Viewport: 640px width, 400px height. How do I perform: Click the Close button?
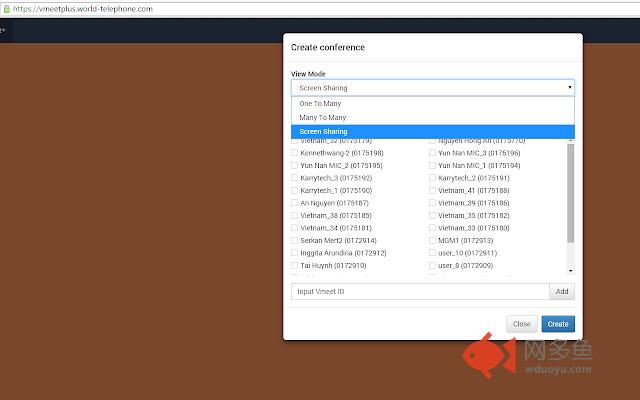tap(522, 324)
